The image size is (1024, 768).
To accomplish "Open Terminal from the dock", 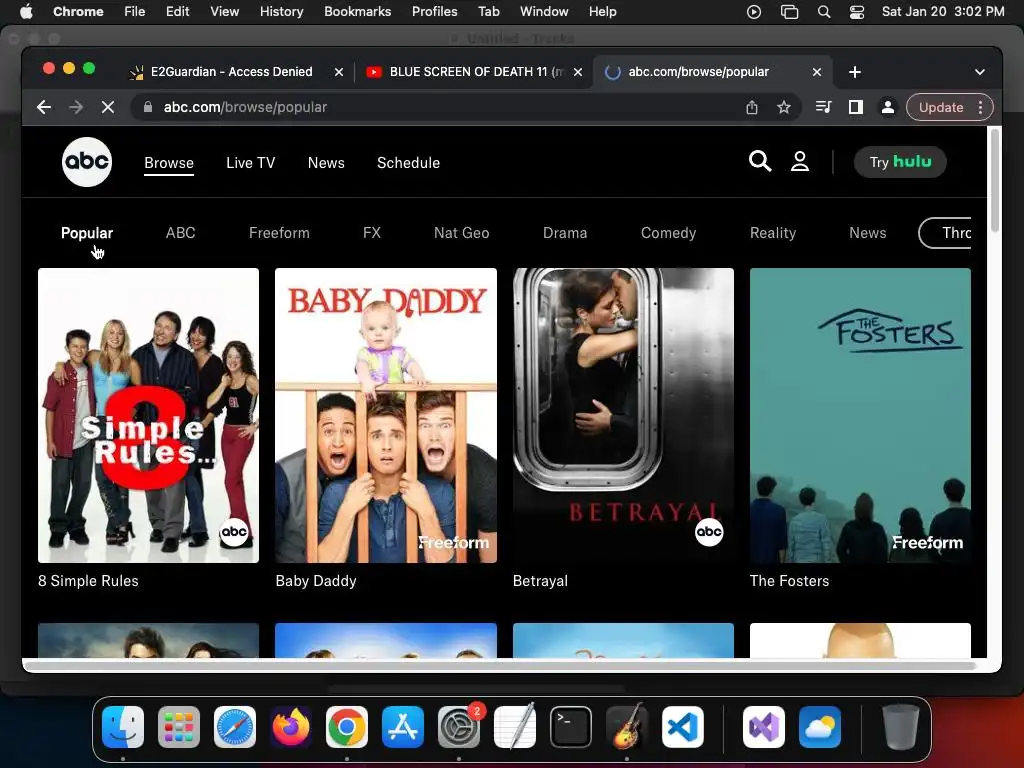I will click(571, 727).
